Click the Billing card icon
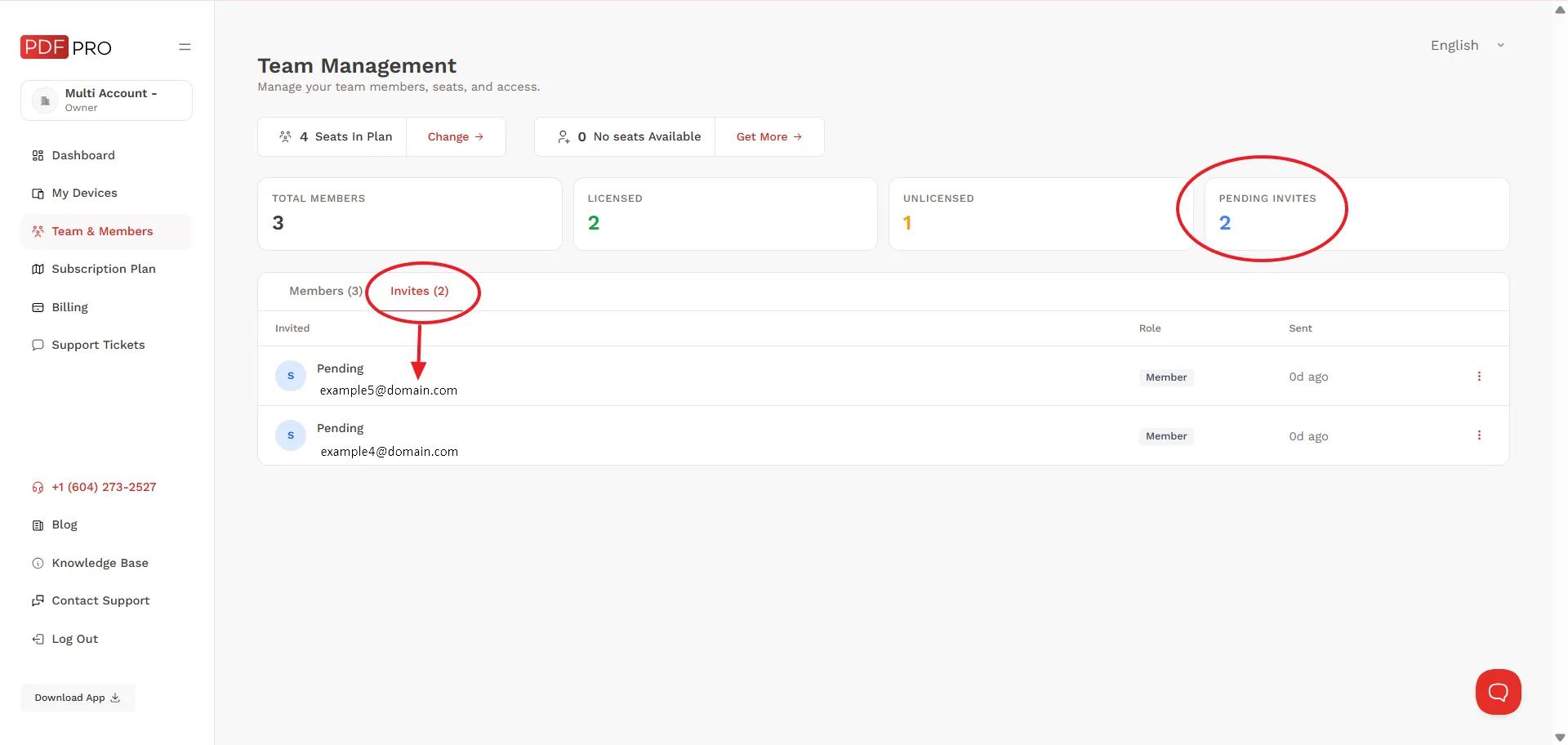1568x745 pixels. tap(38, 307)
